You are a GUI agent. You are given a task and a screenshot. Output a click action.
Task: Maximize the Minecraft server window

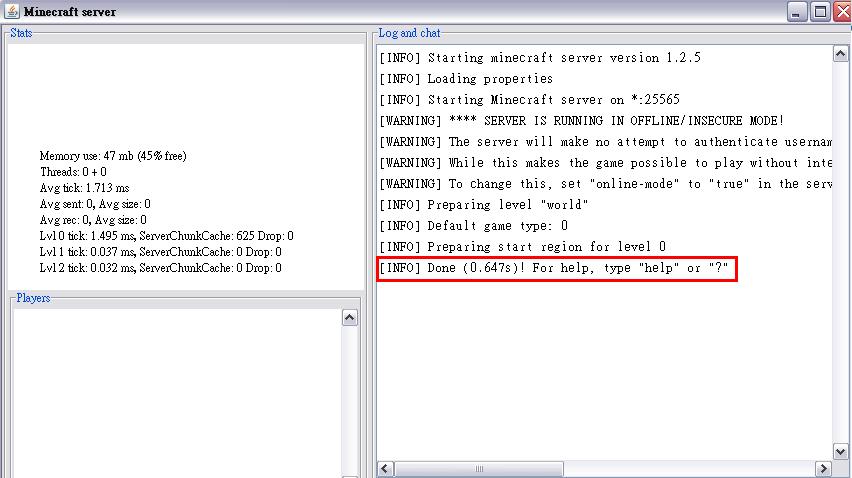click(x=819, y=12)
